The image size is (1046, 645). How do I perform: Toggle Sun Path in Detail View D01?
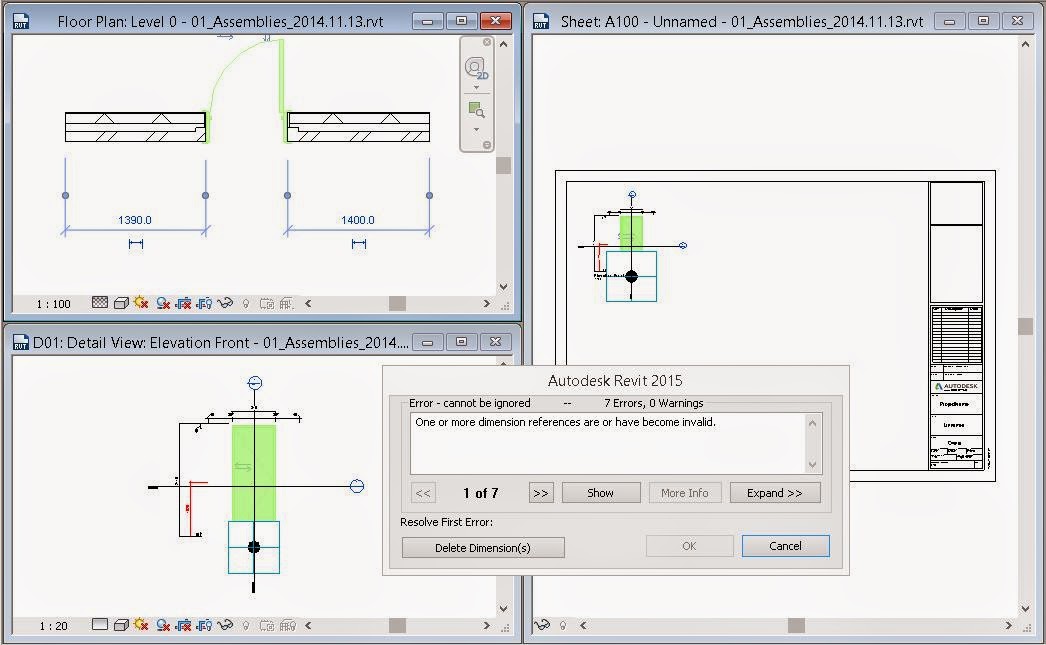[141, 625]
